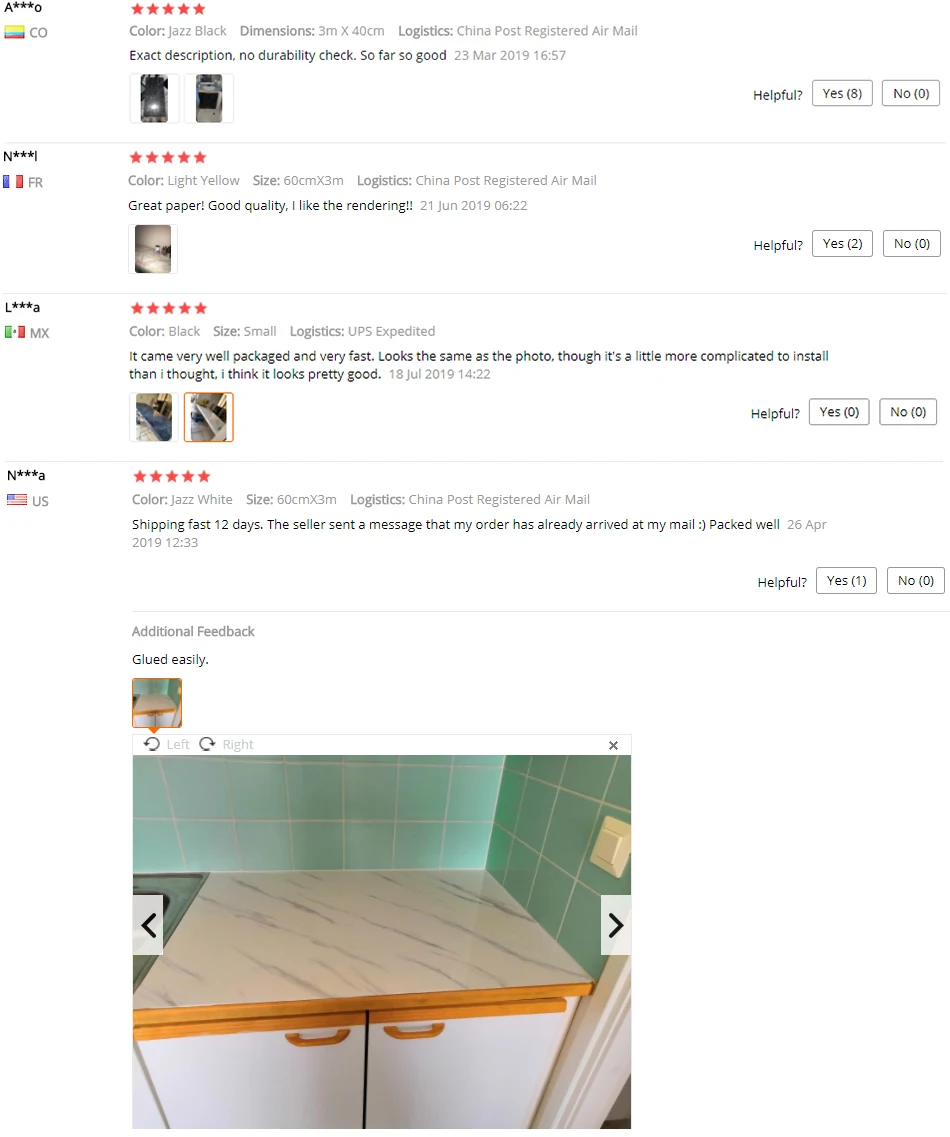Viewport: 950px width, 1137px height.
Task: Vote No (0) on the US reviewer's review
Action: click(x=916, y=580)
